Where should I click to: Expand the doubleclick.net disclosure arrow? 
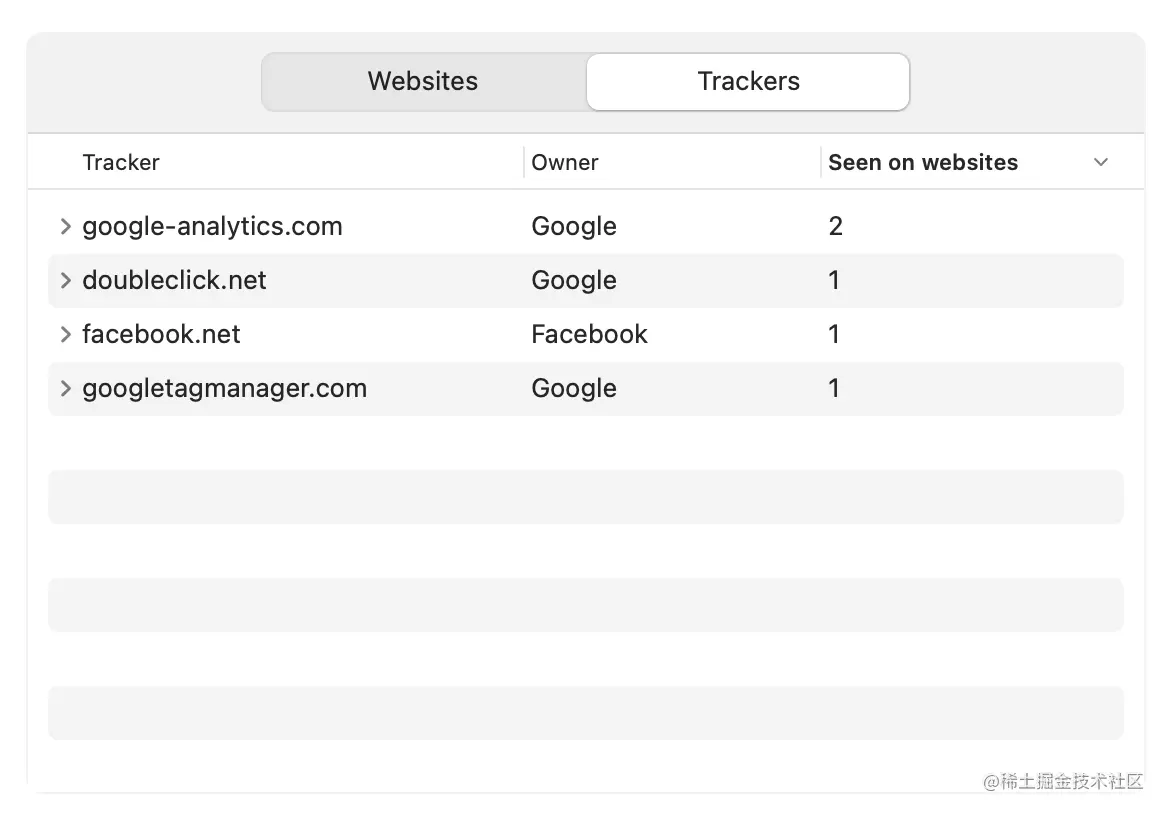(x=65, y=281)
